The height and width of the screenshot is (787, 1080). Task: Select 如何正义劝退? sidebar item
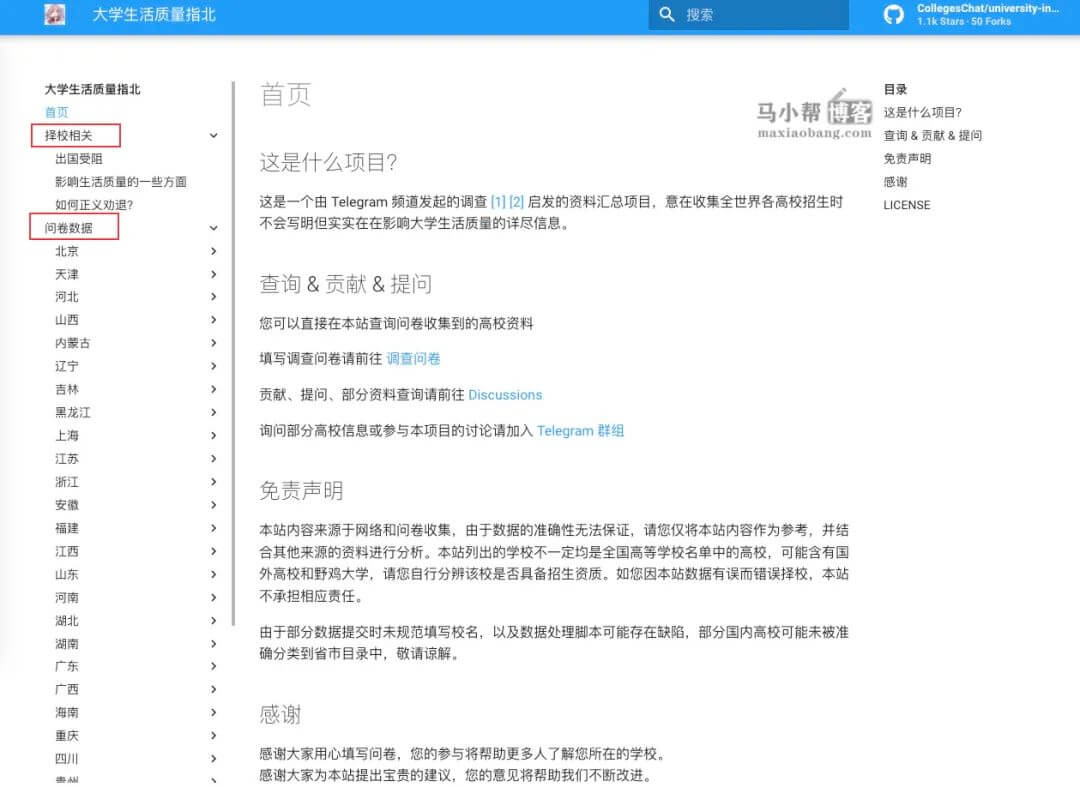pyautogui.click(x=94, y=204)
